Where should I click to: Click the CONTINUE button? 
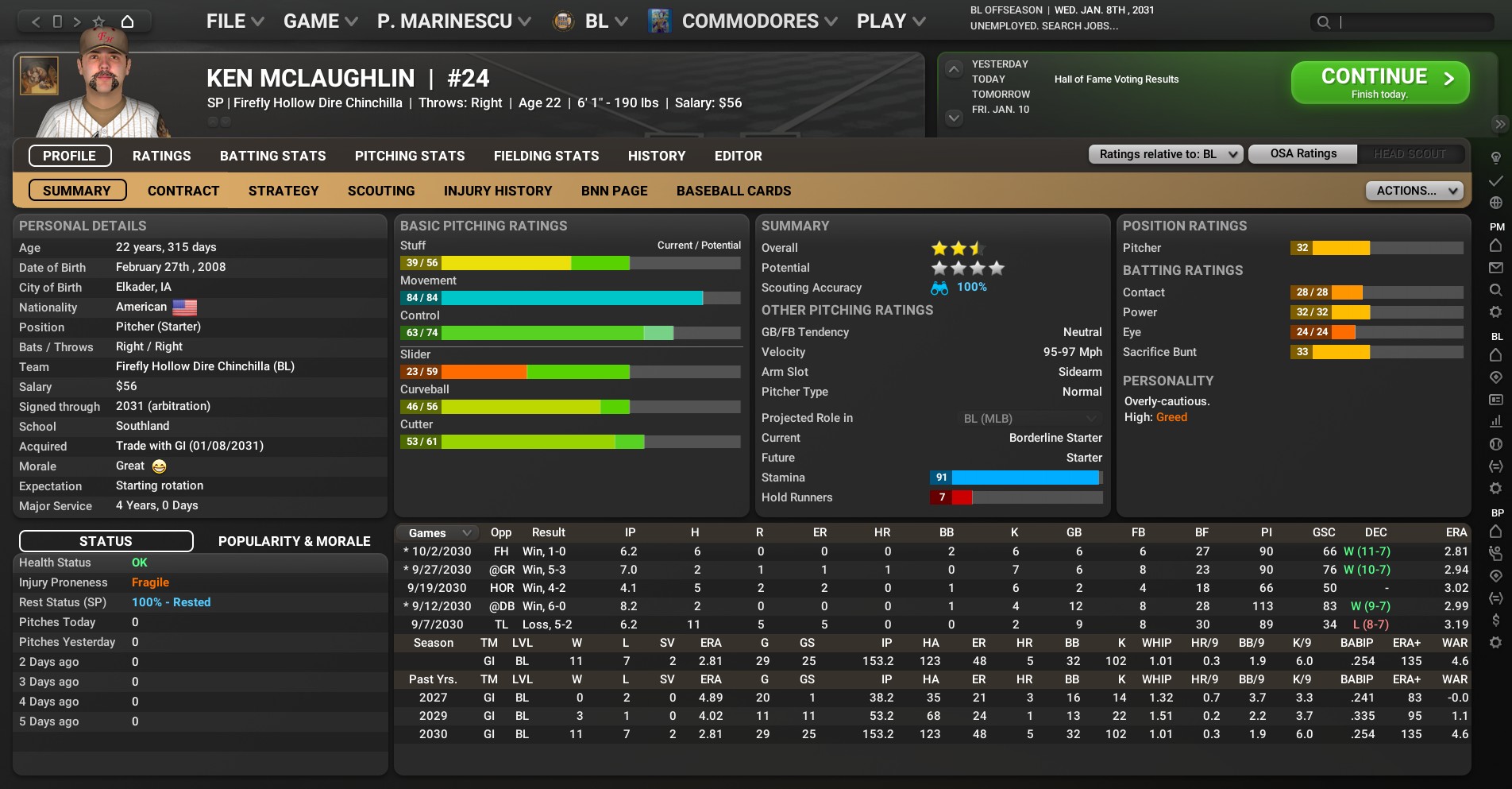pyautogui.click(x=1380, y=83)
